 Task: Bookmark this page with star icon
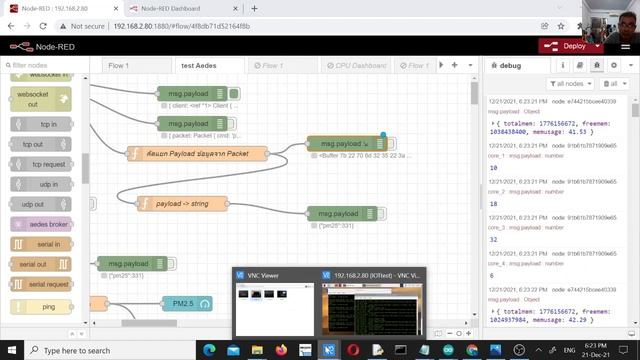click(x=561, y=26)
